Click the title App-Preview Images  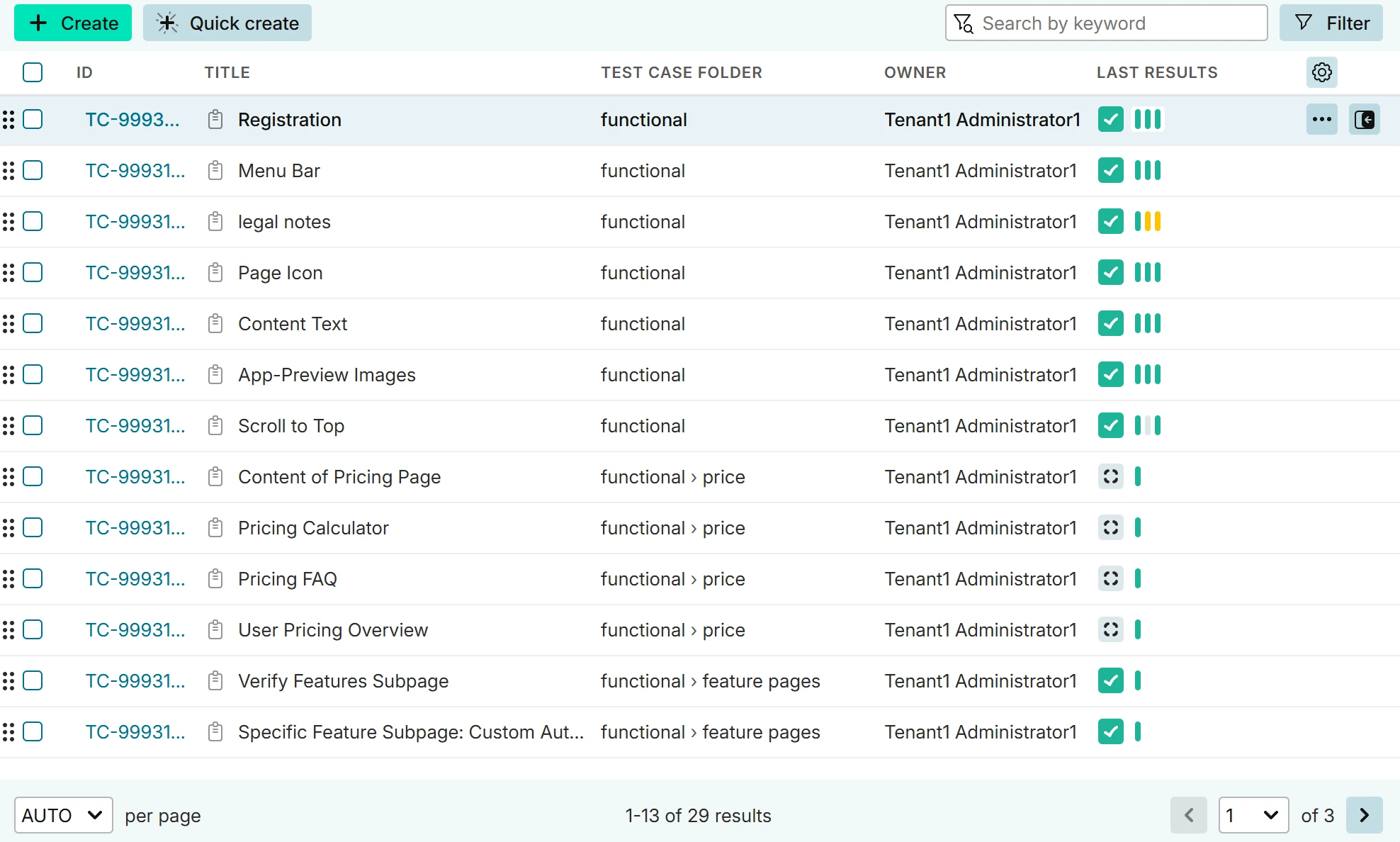click(327, 375)
